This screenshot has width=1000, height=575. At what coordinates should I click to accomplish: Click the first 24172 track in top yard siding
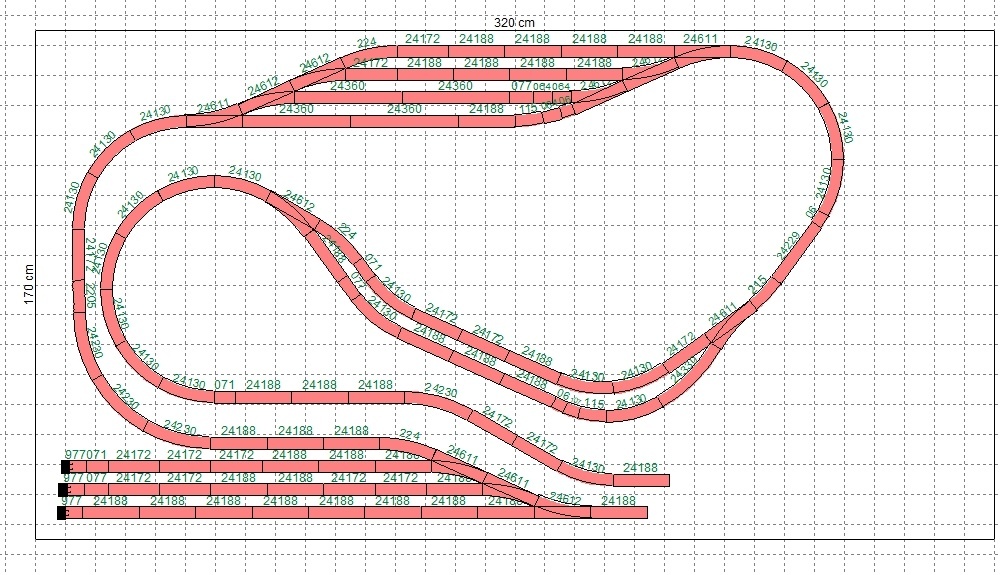click(133, 466)
